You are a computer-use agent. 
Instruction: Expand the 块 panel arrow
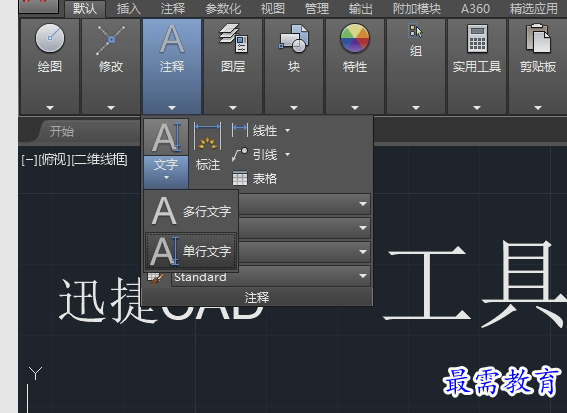point(294,108)
